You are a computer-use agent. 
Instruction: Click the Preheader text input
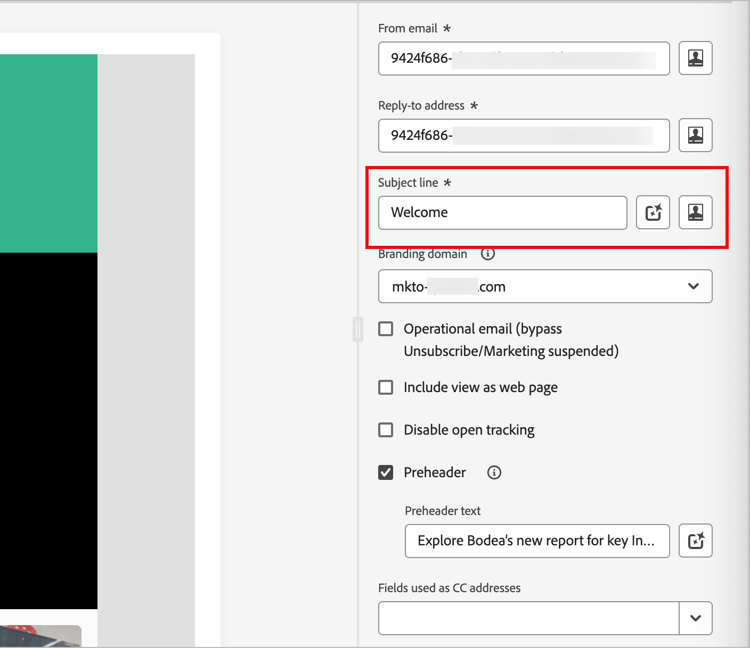coord(537,541)
